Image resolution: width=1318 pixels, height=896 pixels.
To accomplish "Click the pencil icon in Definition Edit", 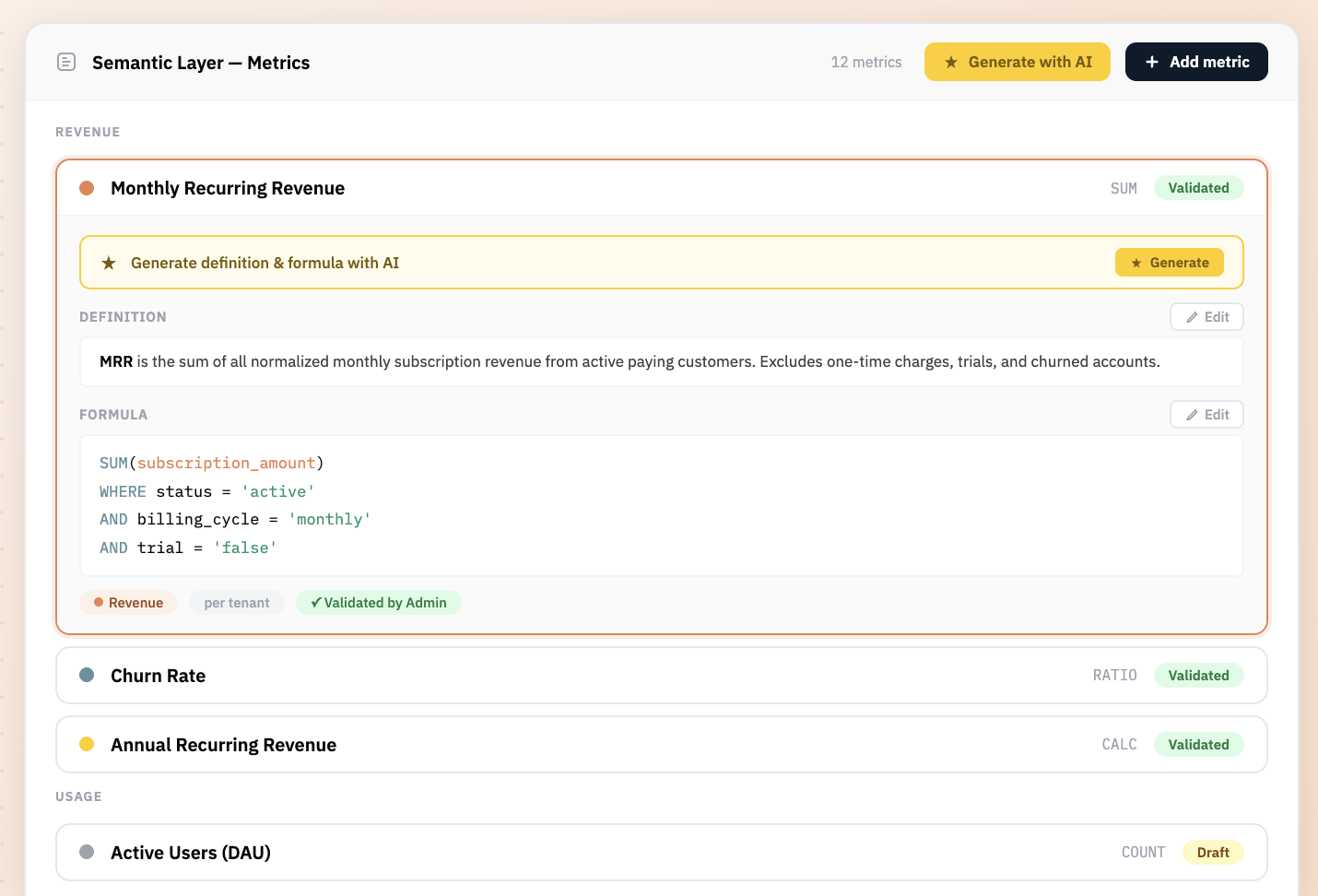I will click(1192, 317).
